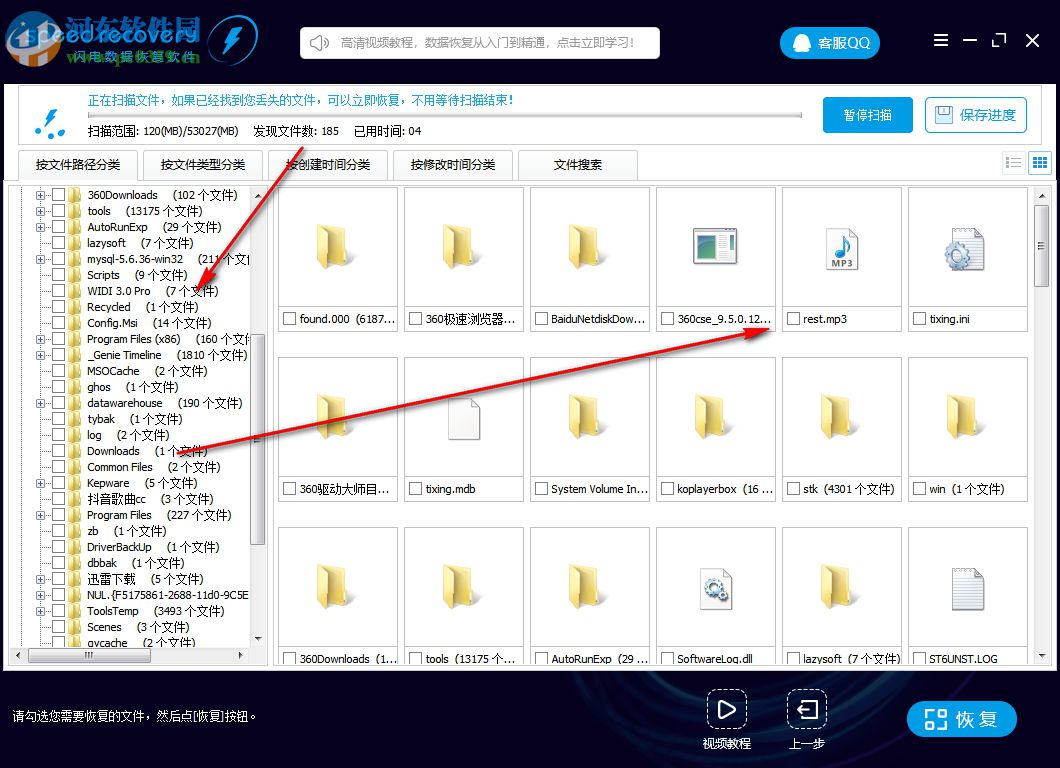Open the hamburger menu icon
Viewport: 1060px width, 768px height.
pos(940,41)
